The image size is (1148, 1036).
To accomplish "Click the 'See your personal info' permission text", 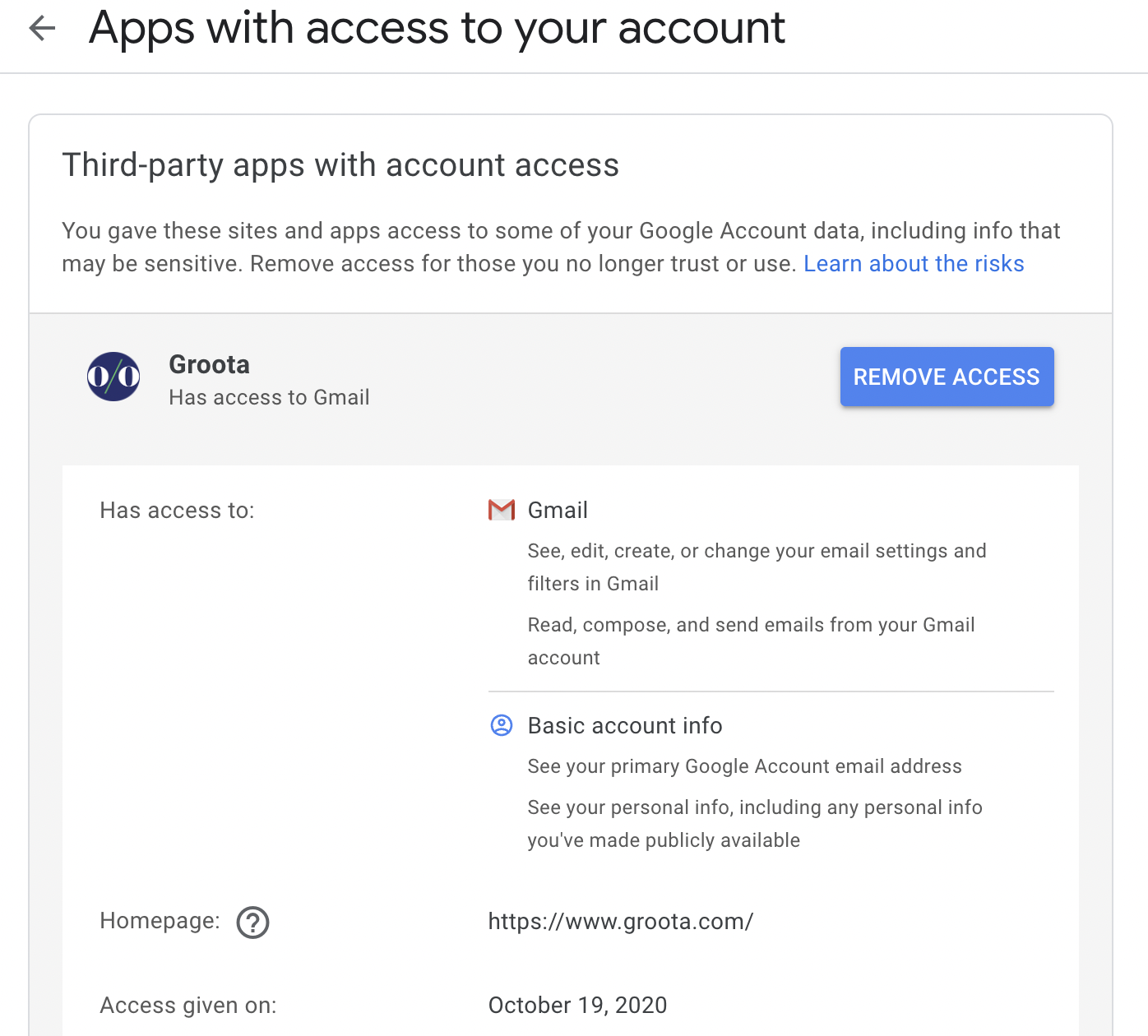I will tap(754, 823).
